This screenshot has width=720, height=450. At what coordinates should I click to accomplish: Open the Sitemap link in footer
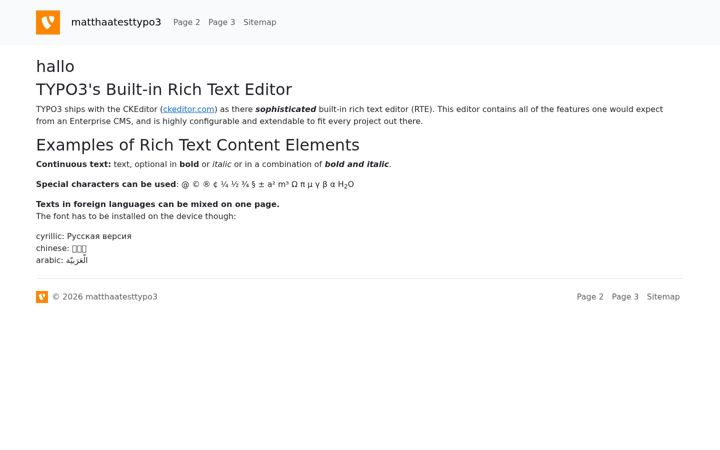pos(663,297)
